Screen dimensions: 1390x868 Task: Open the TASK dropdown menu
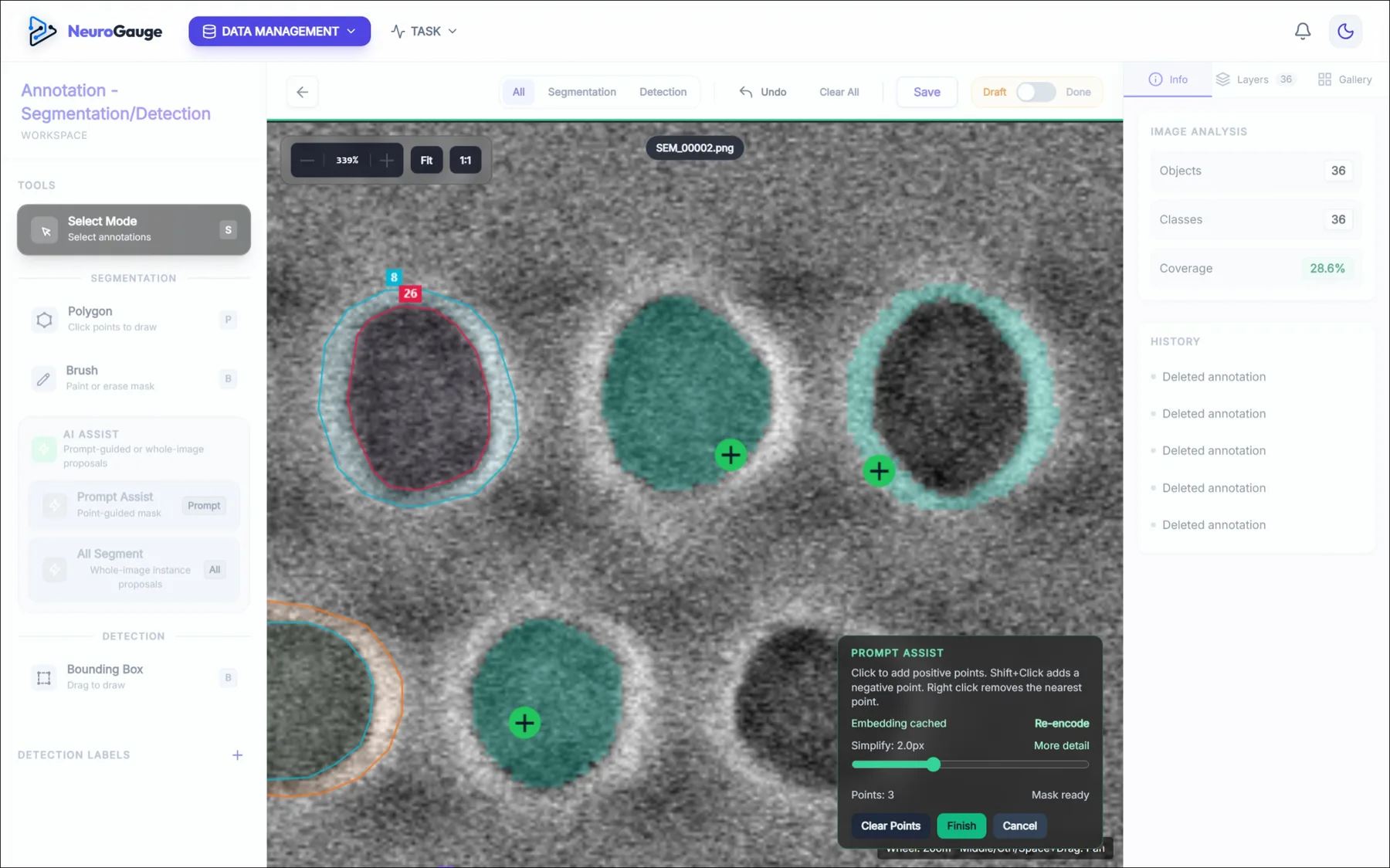pos(424,31)
